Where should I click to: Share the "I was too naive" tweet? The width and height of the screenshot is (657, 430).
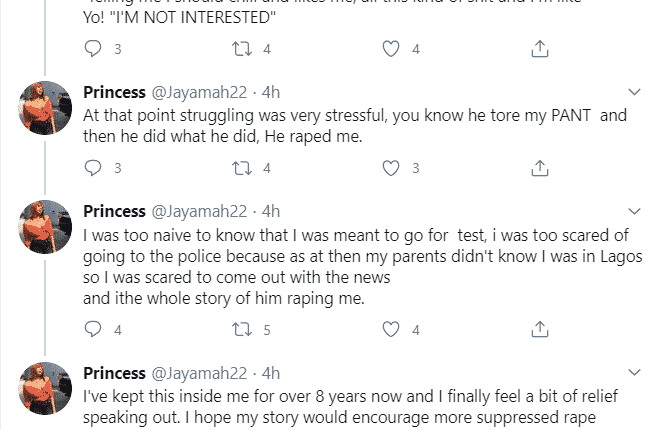pyautogui.click(x=539, y=329)
